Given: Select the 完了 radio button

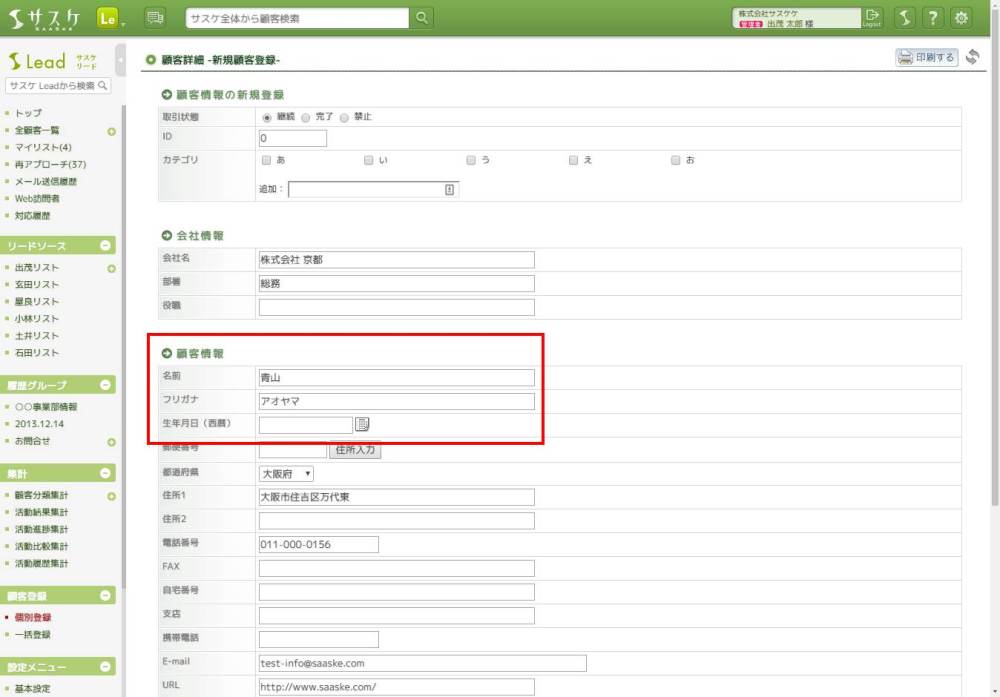Looking at the screenshot, I should [x=307, y=117].
